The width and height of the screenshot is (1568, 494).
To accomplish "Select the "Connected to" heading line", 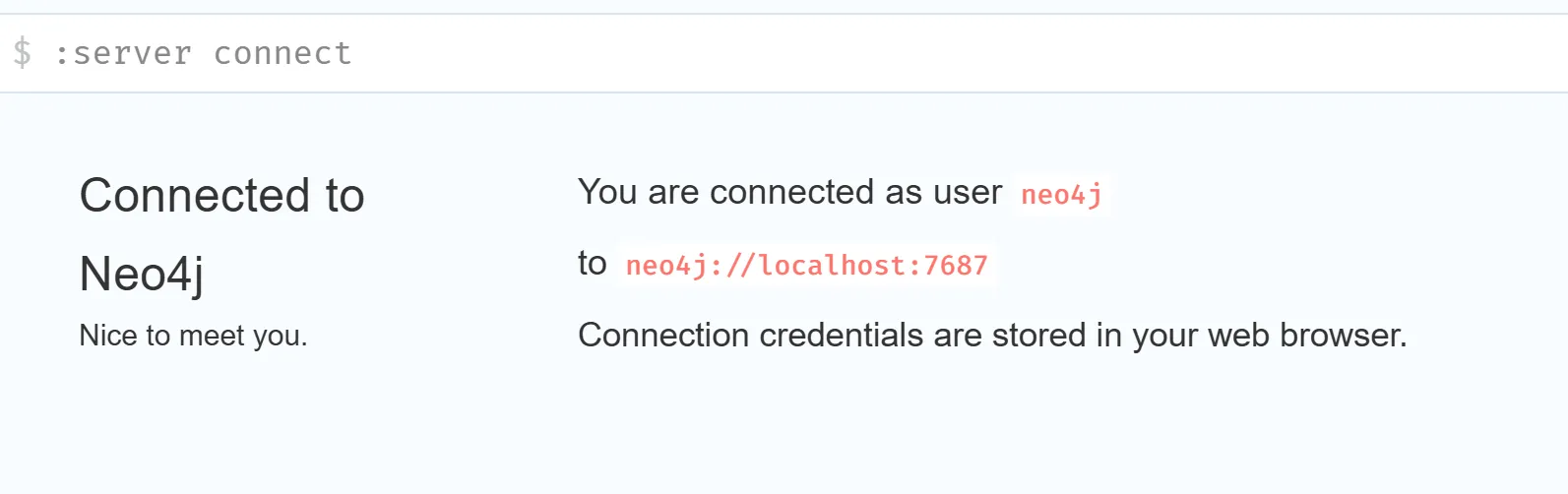I will pos(221,195).
